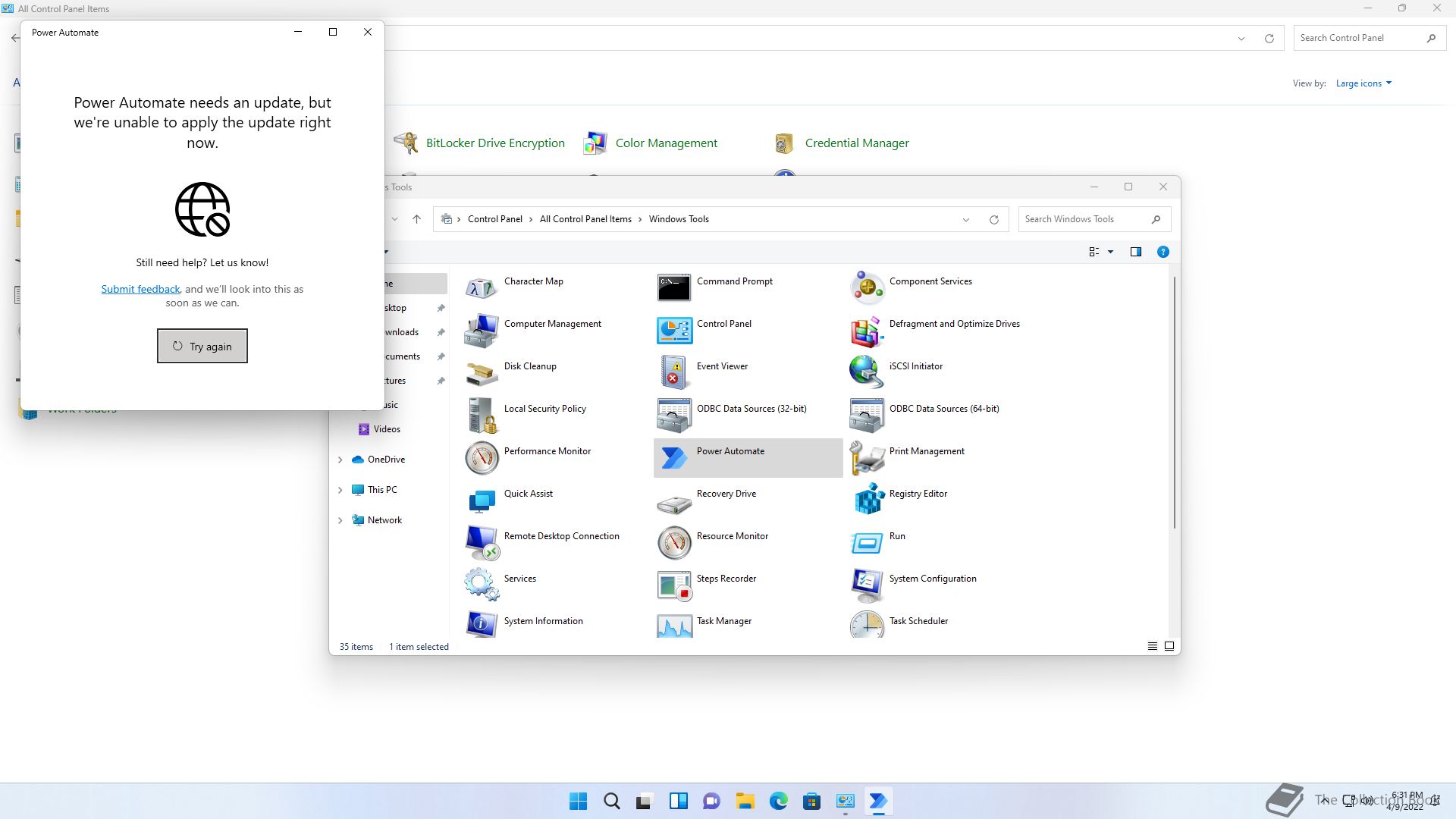1456x819 pixels.
Task: Go to All Control Panel Items breadcrumb
Action: pyautogui.click(x=585, y=219)
